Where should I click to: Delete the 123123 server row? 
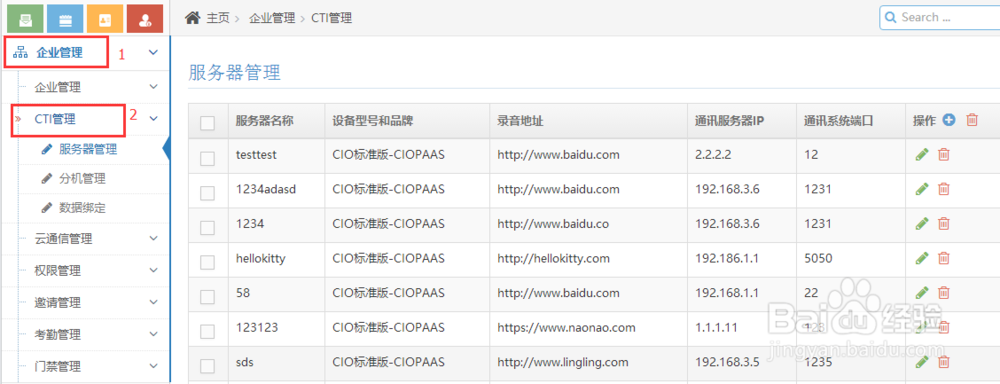[944, 327]
